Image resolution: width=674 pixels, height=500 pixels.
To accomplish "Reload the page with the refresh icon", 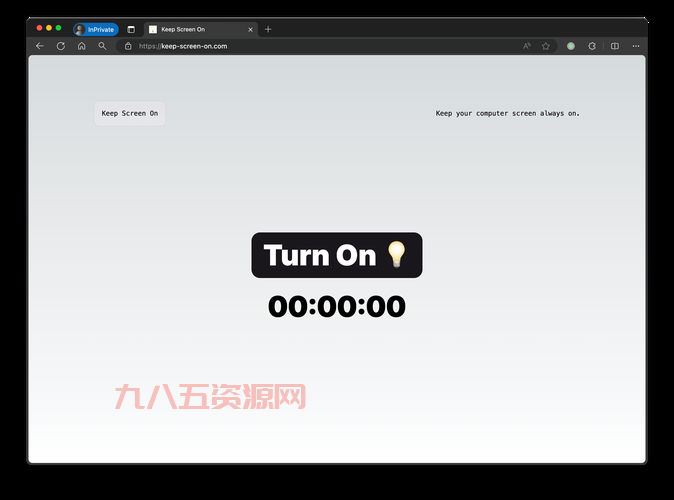I will 61,46.
